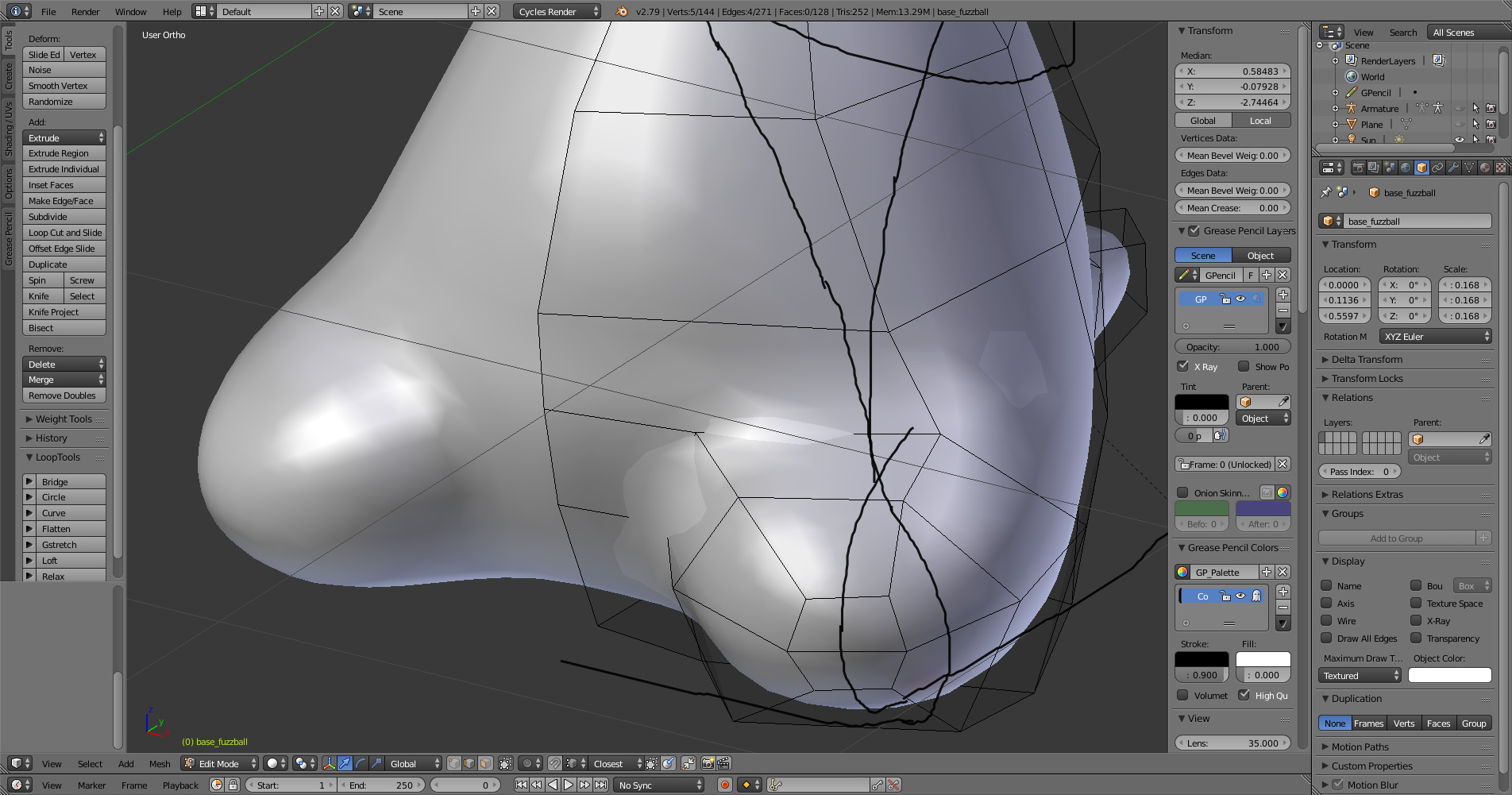Click the OpenGL render image camera icon
The width and height of the screenshot is (1512, 795).
tap(708, 763)
